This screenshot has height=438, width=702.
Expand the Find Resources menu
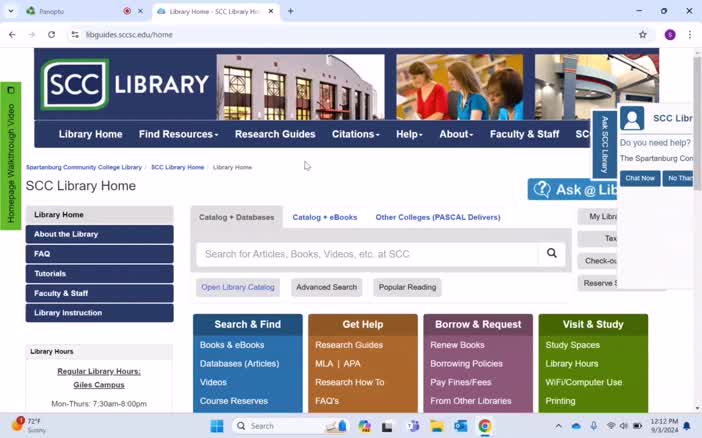pyautogui.click(x=178, y=134)
